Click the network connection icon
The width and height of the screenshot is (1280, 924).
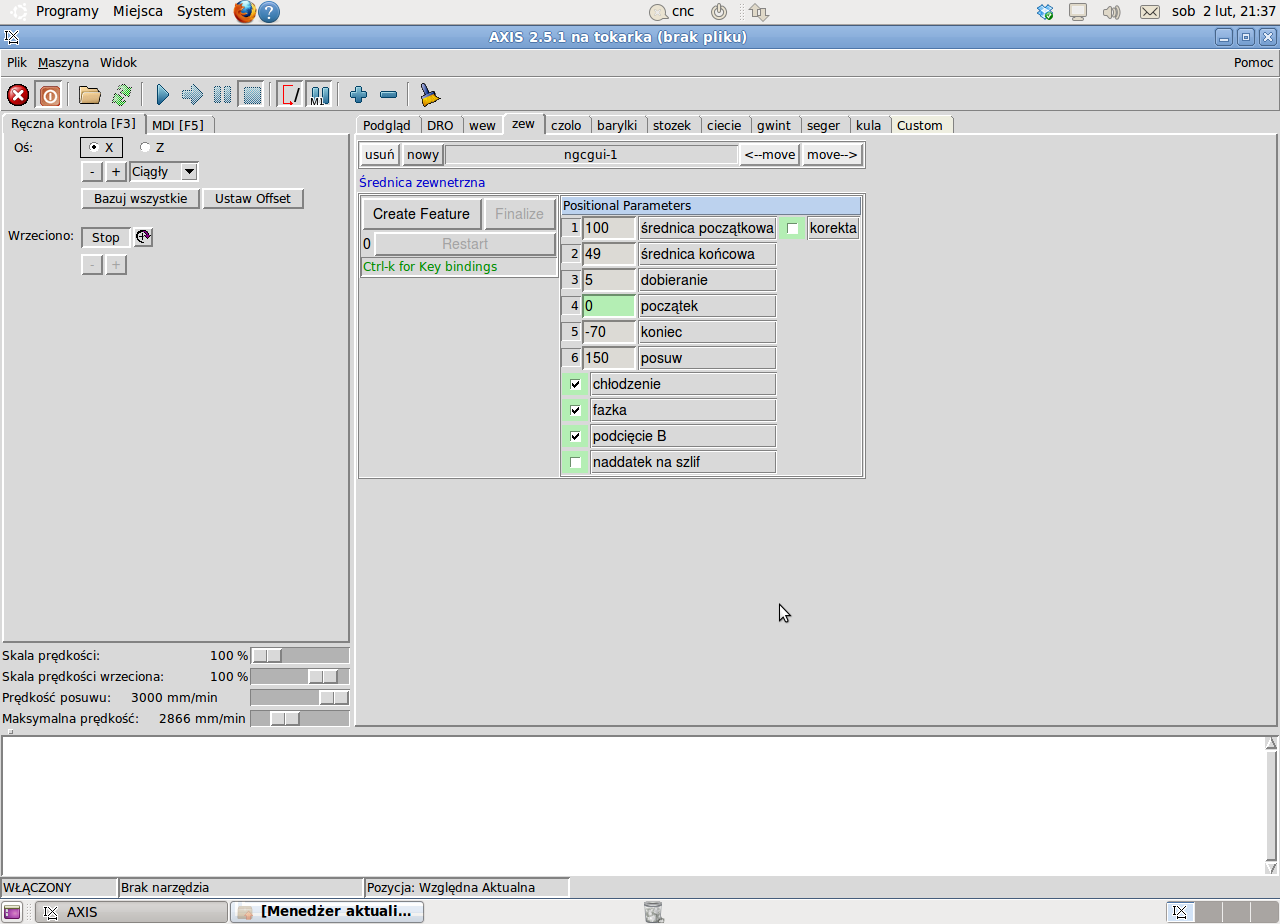pyautogui.click(x=759, y=12)
